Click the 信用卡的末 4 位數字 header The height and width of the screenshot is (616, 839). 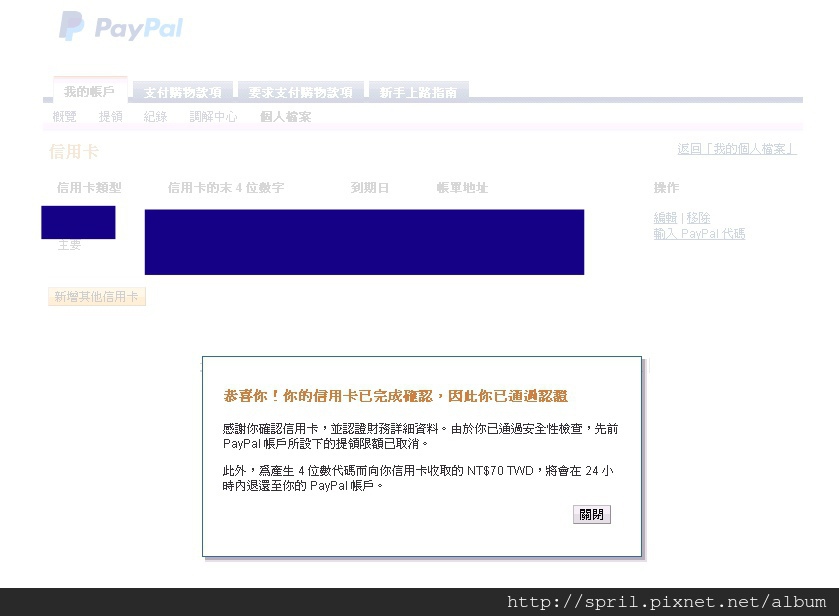click(226, 188)
